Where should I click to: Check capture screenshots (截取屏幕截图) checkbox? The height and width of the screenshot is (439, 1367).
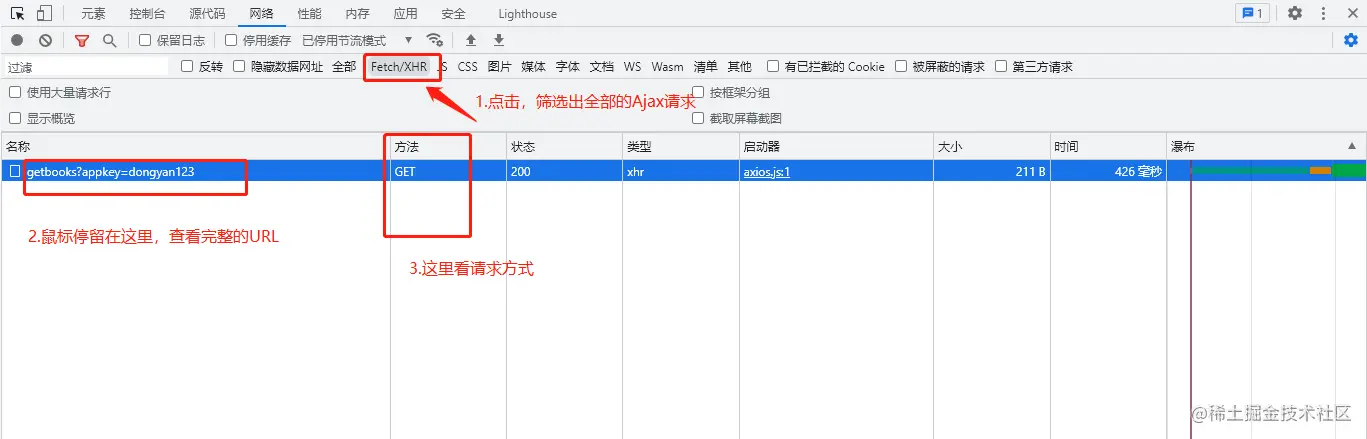[699, 118]
